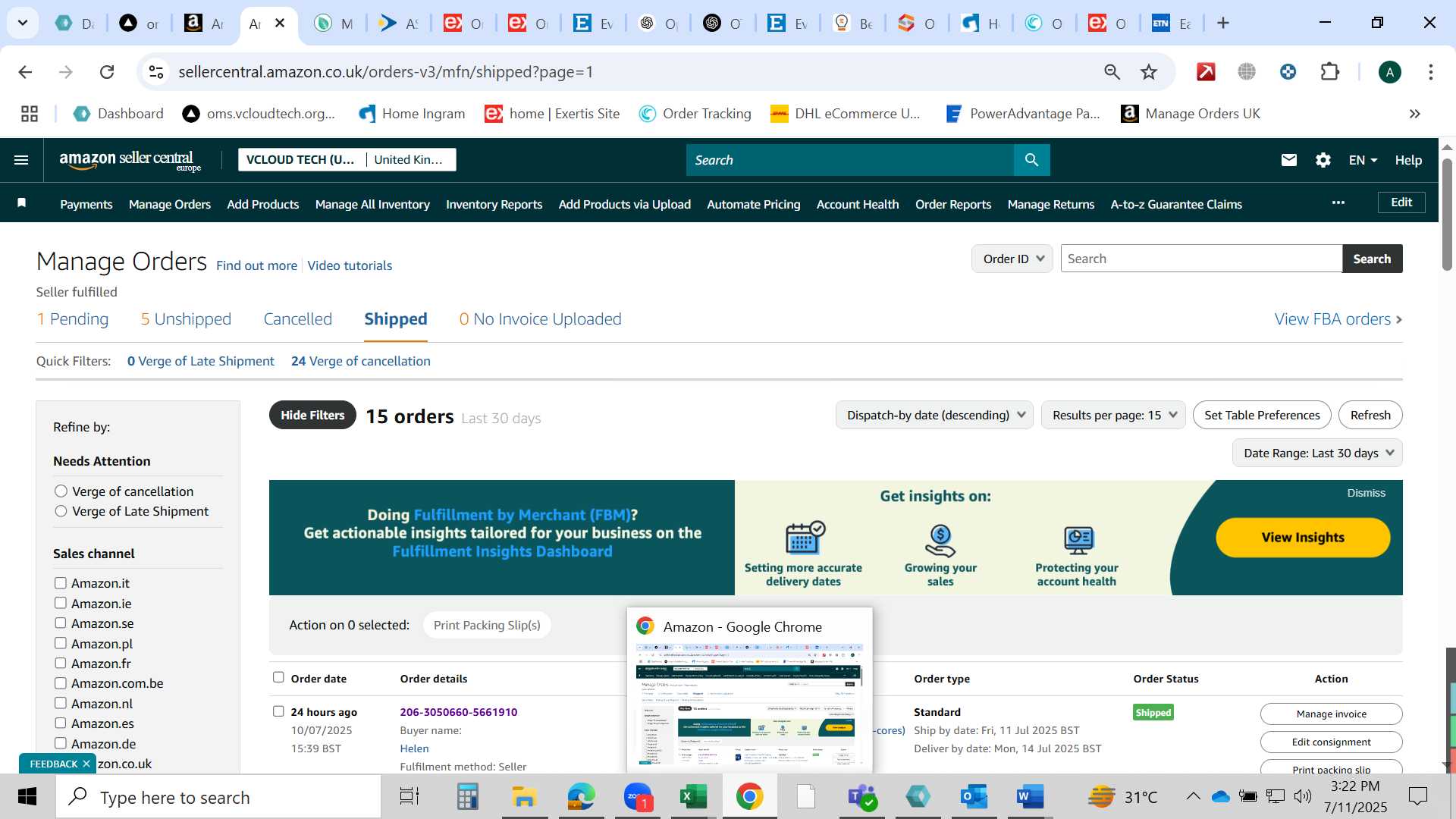Open the settings gear icon

point(1323,160)
